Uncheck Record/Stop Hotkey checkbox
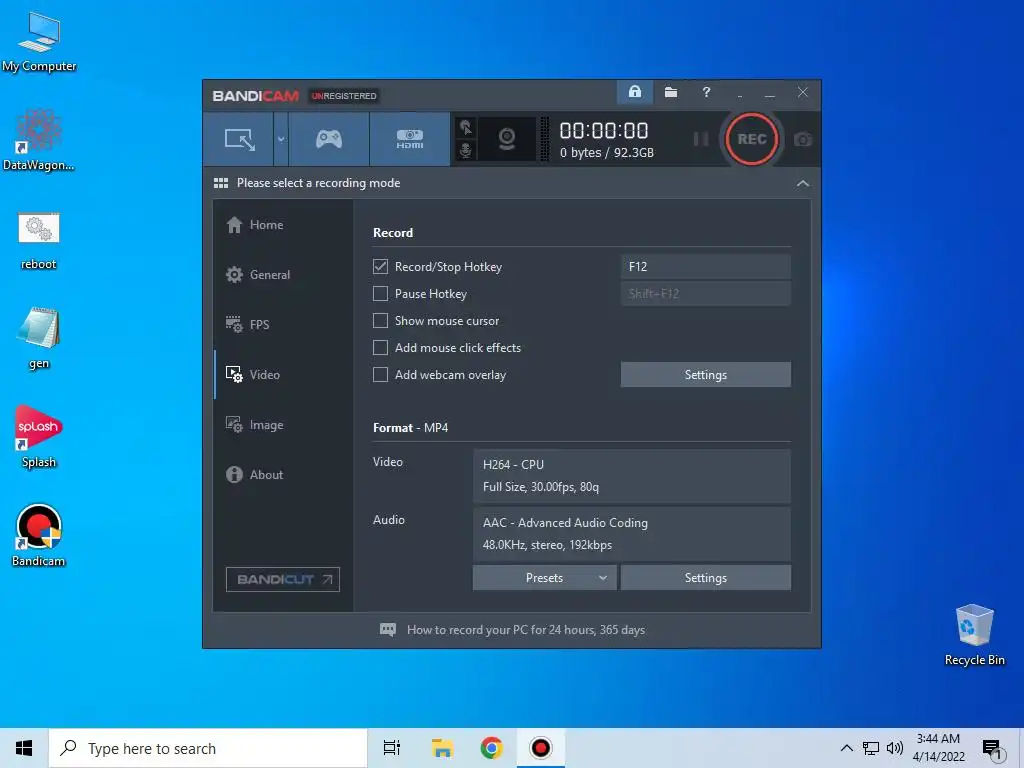The height and width of the screenshot is (768, 1024). (380, 266)
